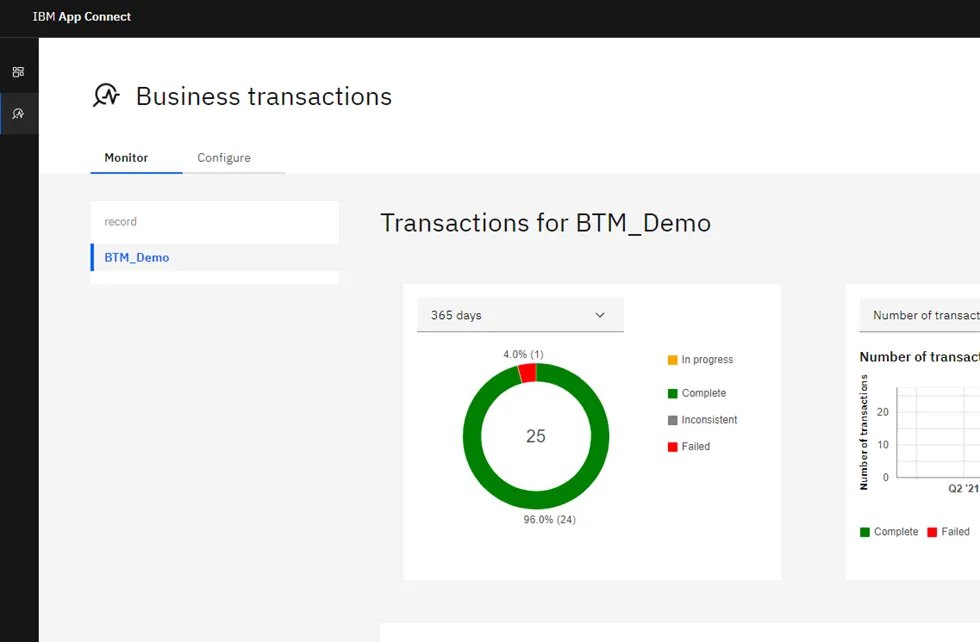Click the Transactions for BTM_Demo heading
The width and height of the screenshot is (980, 642).
[546, 223]
